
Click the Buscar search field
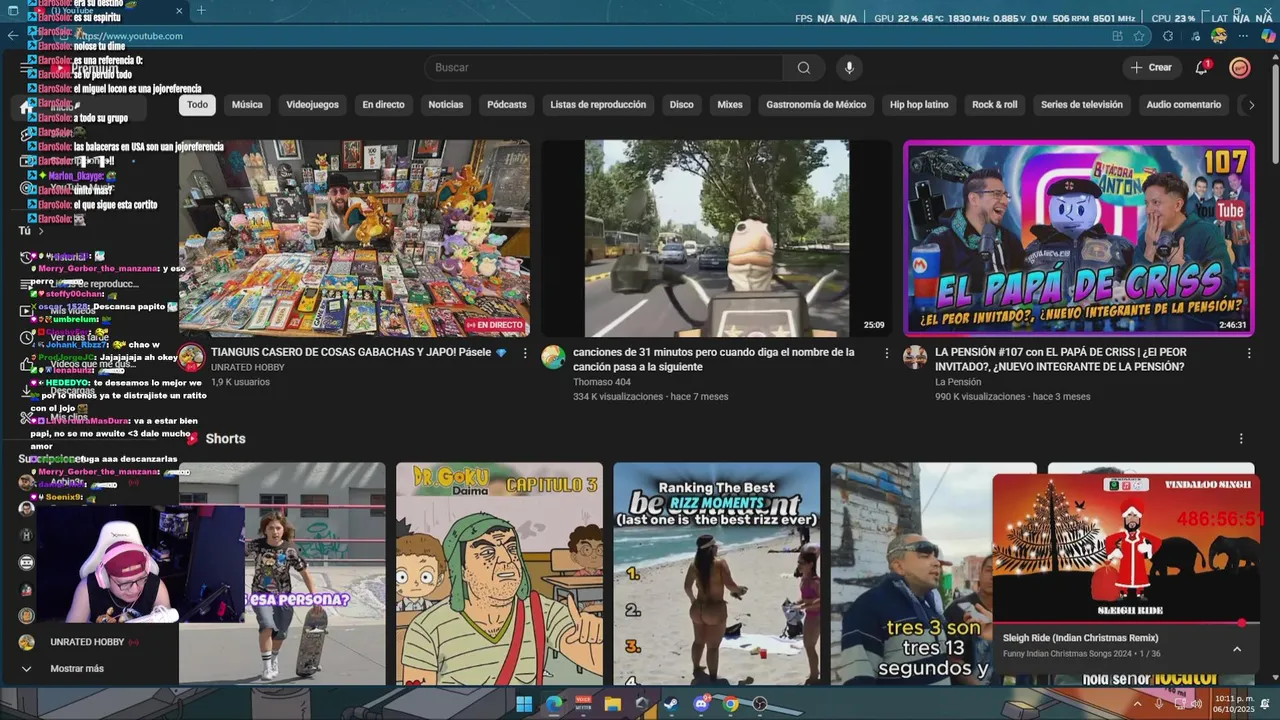pyautogui.click(x=604, y=68)
